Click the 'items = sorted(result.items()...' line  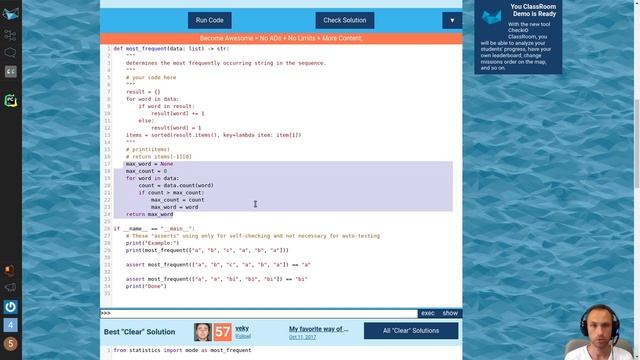pos(213,135)
